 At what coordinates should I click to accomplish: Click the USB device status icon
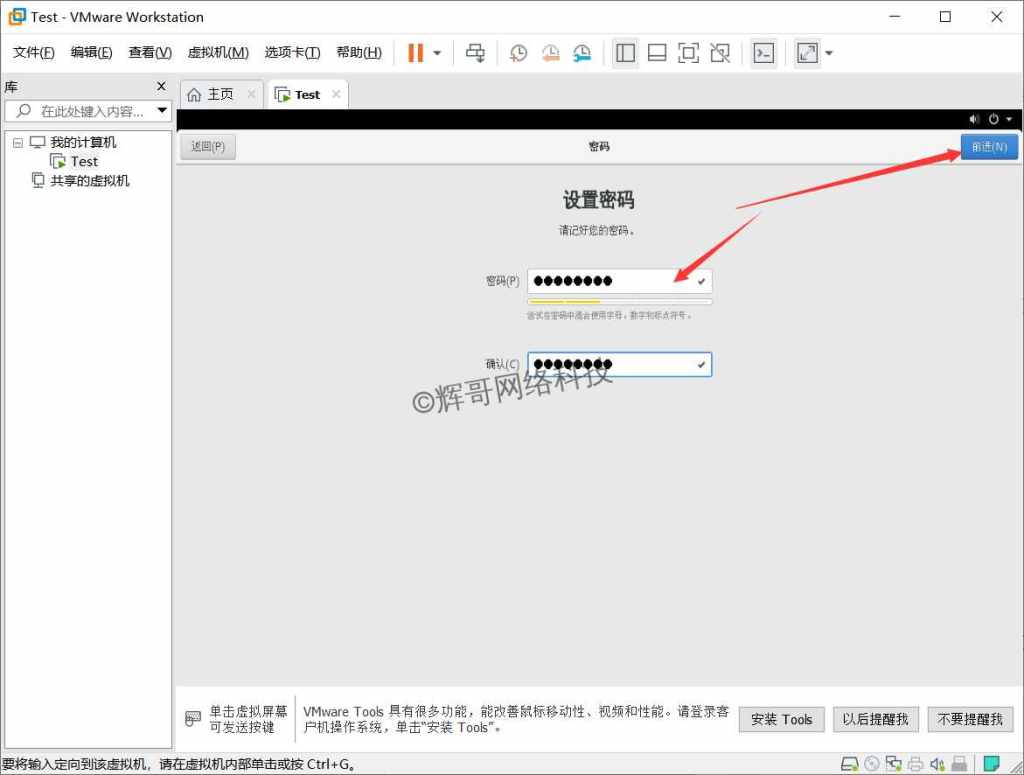point(959,763)
